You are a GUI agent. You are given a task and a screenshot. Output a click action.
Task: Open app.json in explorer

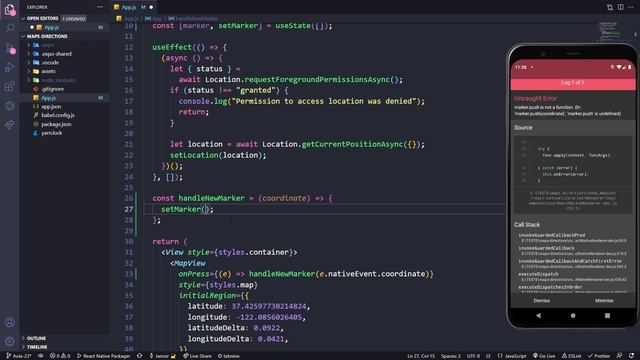click(x=51, y=107)
